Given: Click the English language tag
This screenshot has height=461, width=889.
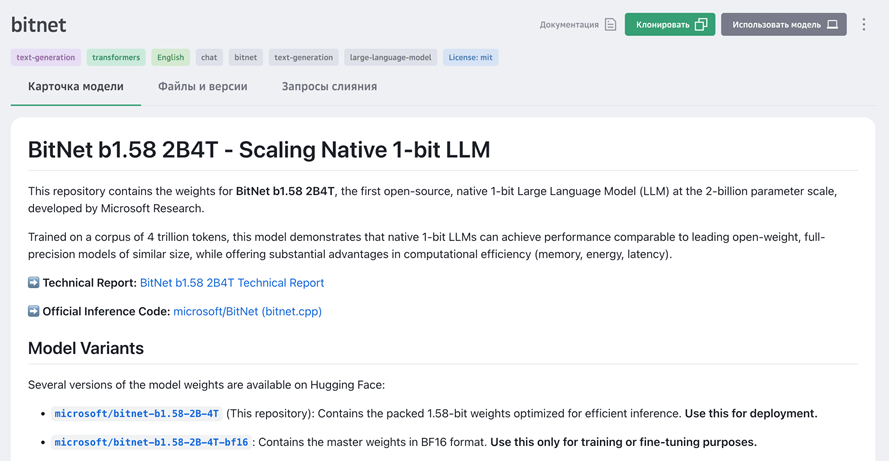Looking at the screenshot, I should click(x=170, y=58).
